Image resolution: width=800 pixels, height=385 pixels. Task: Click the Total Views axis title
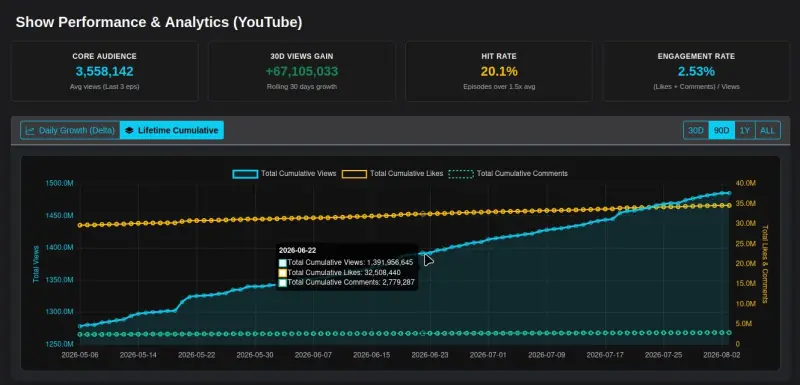pos(36,264)
